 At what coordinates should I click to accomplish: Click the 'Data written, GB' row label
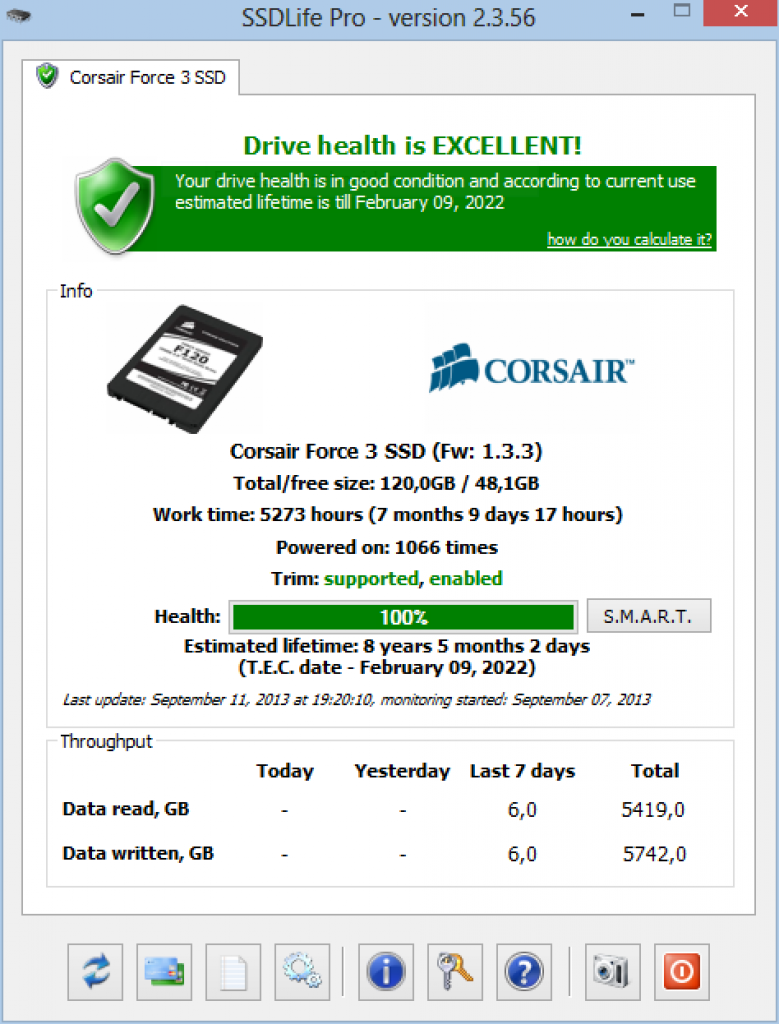pyautogui.click(x=138, y=854)
